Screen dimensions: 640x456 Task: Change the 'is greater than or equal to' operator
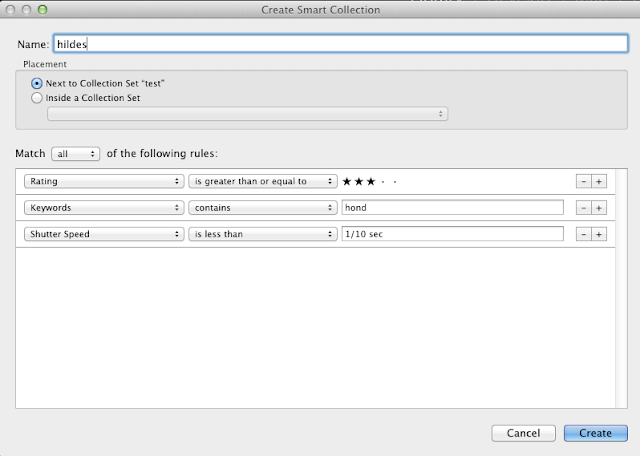pyautogui.click(x=262, y=182)
